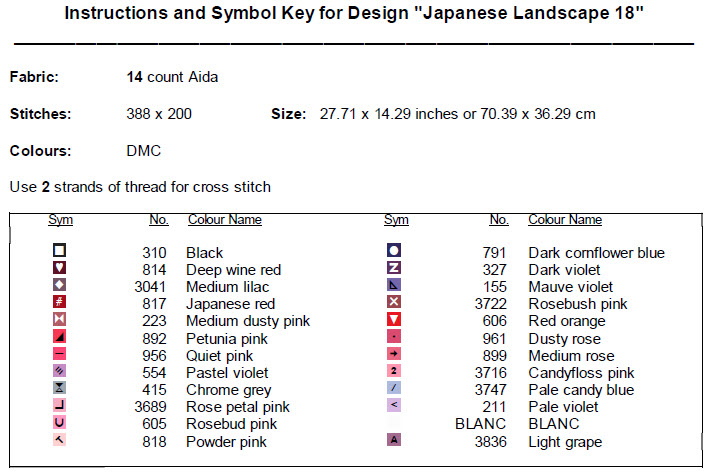Select the Pale violet 211 symbol
712x475 pixels.
point(394,405)
